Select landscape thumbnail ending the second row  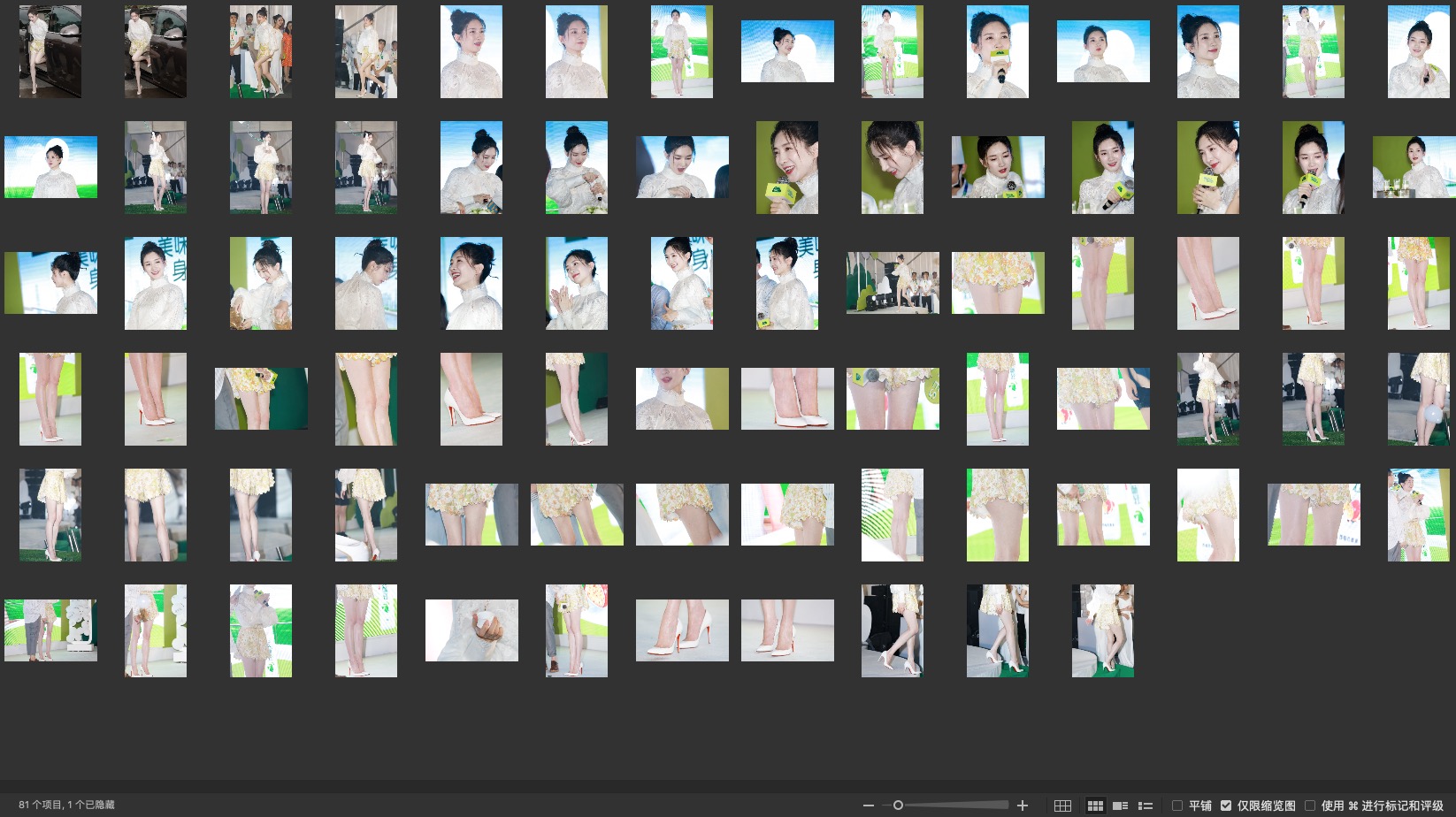point(1414,167)
